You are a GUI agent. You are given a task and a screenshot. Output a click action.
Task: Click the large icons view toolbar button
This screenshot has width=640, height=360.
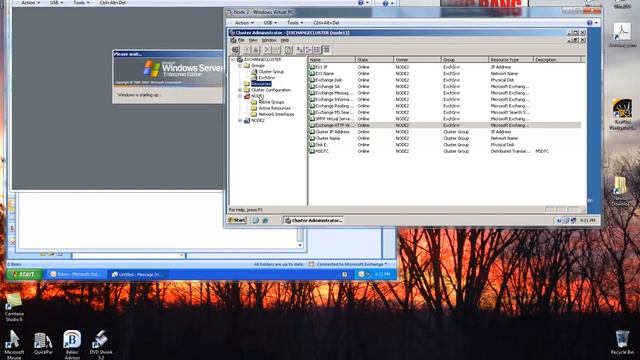coord(300,50)
